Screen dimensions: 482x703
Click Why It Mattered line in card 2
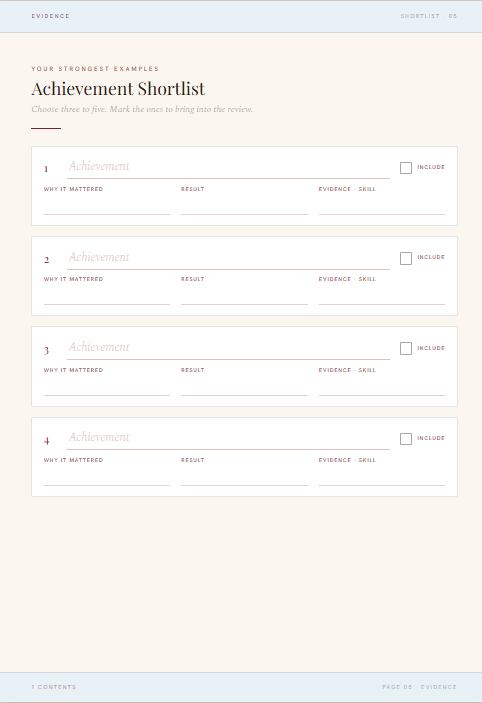(107, 296)
